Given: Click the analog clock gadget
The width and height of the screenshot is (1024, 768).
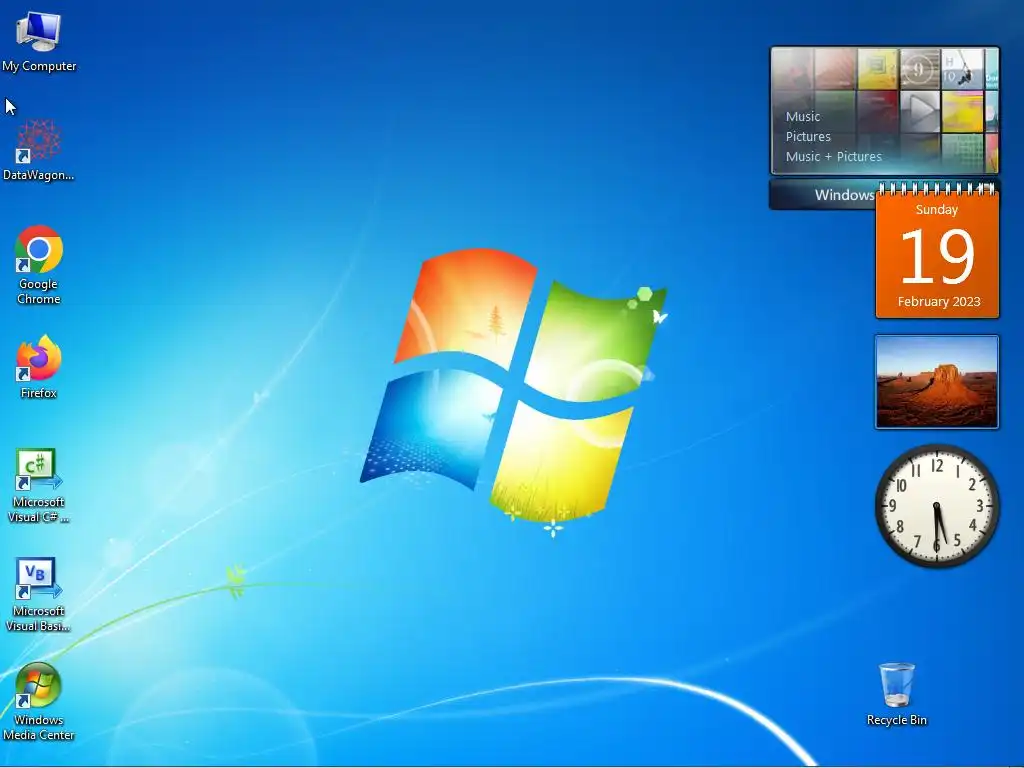Looking at the screenshot, I should pyautogui.click(x=937, y=506).
